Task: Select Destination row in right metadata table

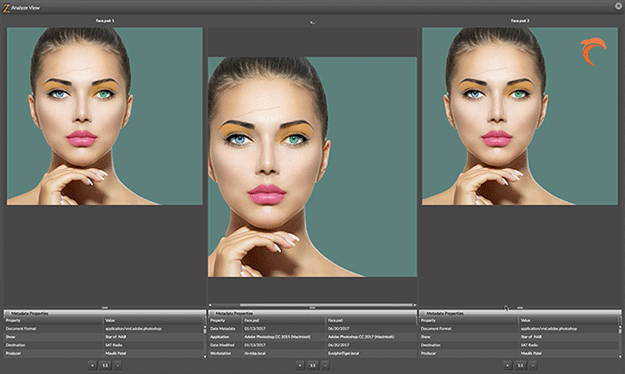Action: [519, 345]
